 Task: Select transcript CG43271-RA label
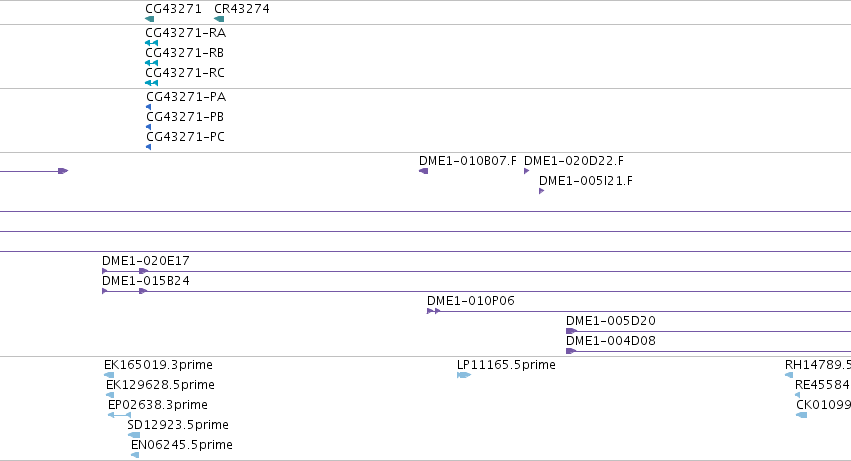coord(186,33)
